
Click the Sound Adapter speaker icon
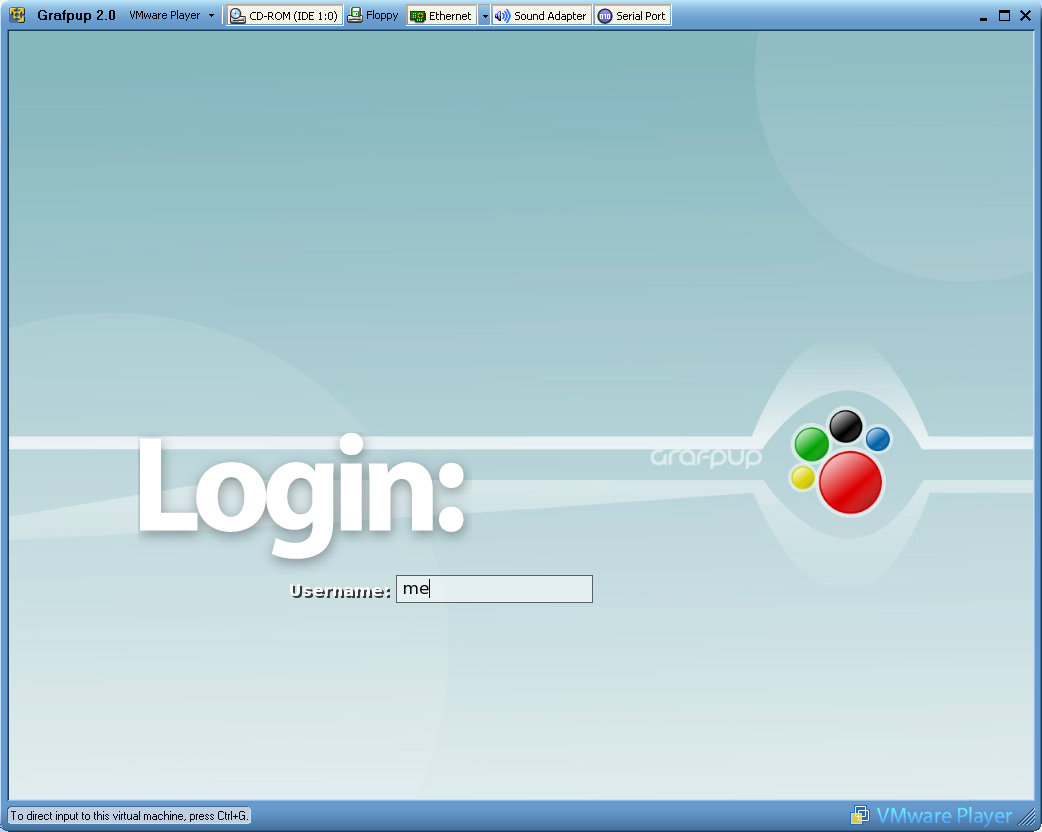tap(502, 16)
